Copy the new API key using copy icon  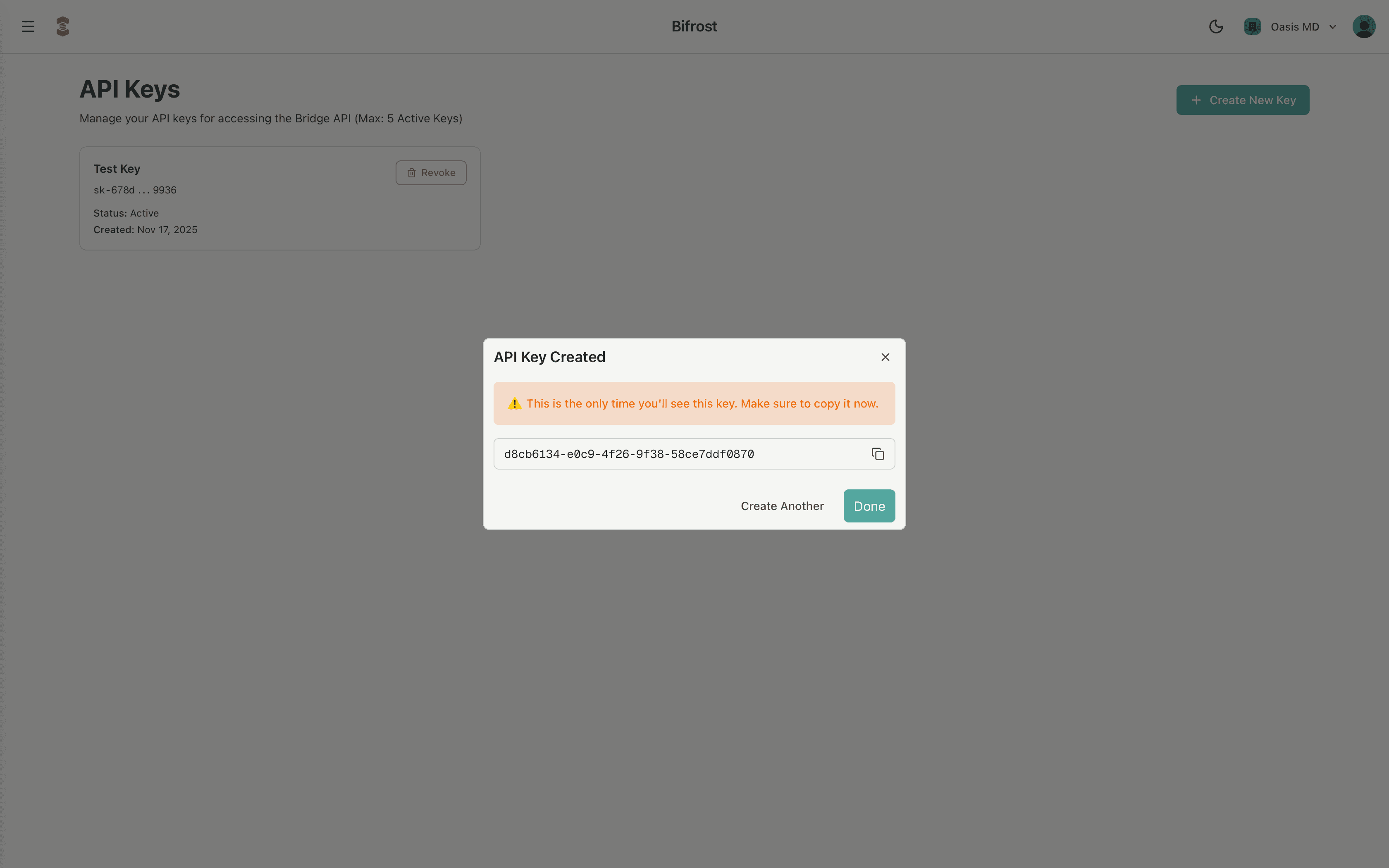coord(877,453)
